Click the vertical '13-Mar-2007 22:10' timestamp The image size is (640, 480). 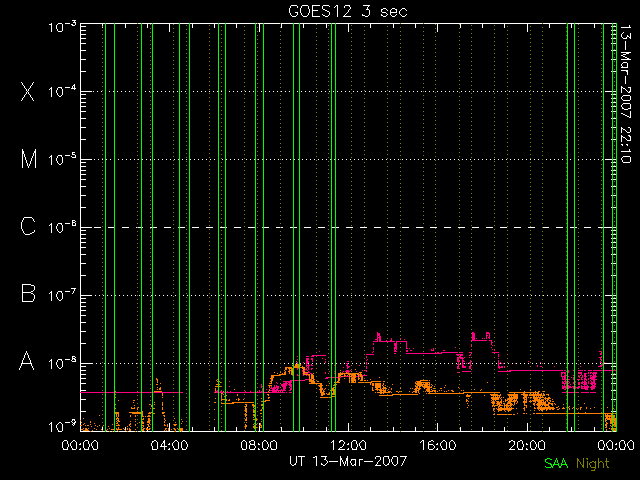(x=625, y=94)
